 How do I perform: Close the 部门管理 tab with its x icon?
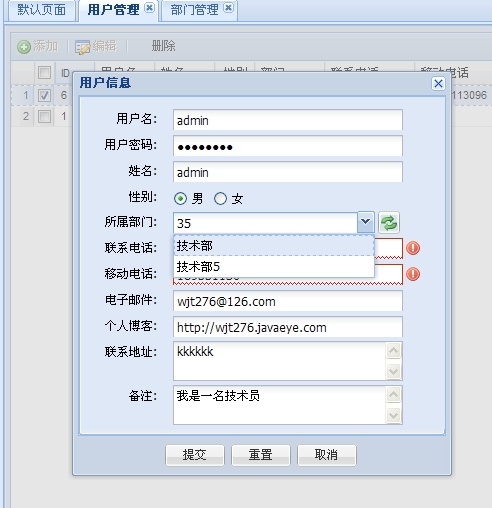tap(228, 8)
